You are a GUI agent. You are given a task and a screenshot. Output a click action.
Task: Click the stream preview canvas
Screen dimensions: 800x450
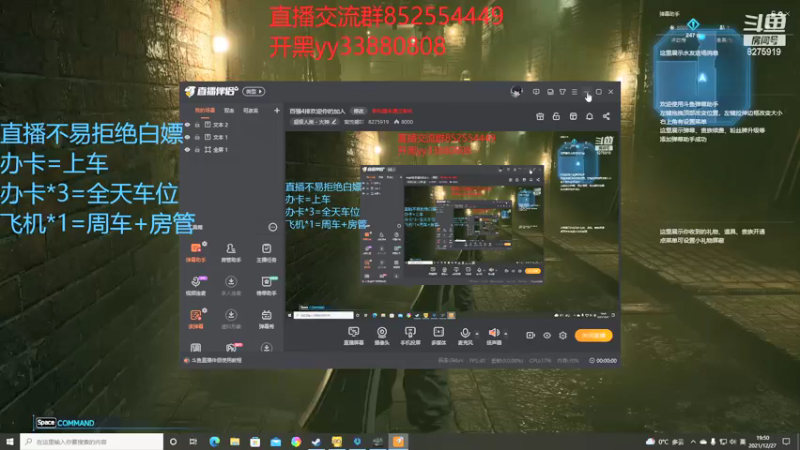point(452,225)
